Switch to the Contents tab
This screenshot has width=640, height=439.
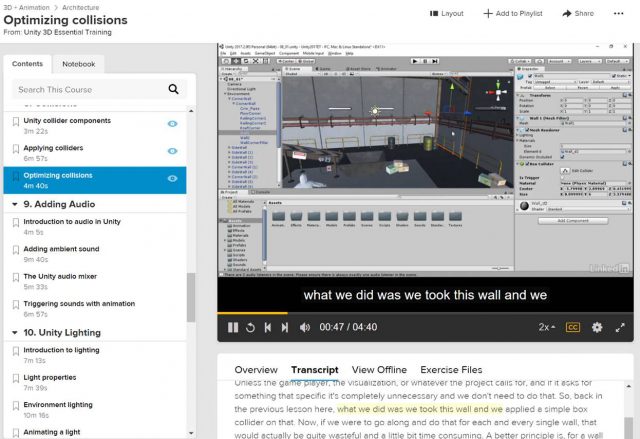(27, 64)
